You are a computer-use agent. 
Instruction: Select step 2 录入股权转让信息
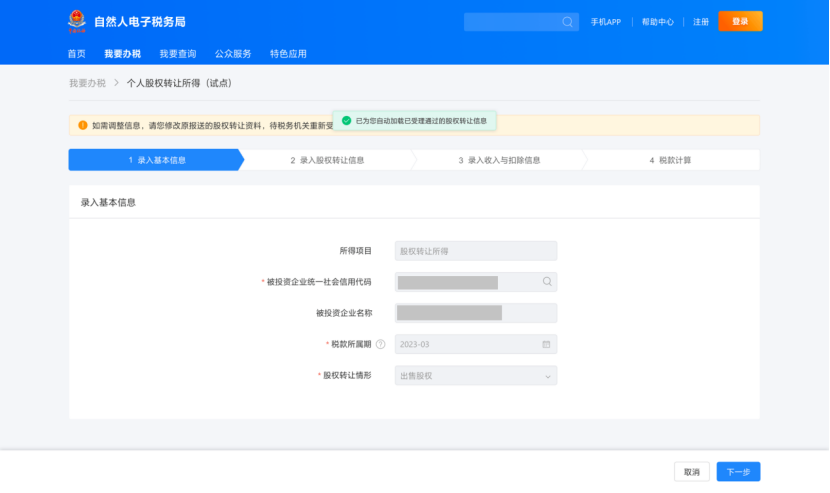327,160
